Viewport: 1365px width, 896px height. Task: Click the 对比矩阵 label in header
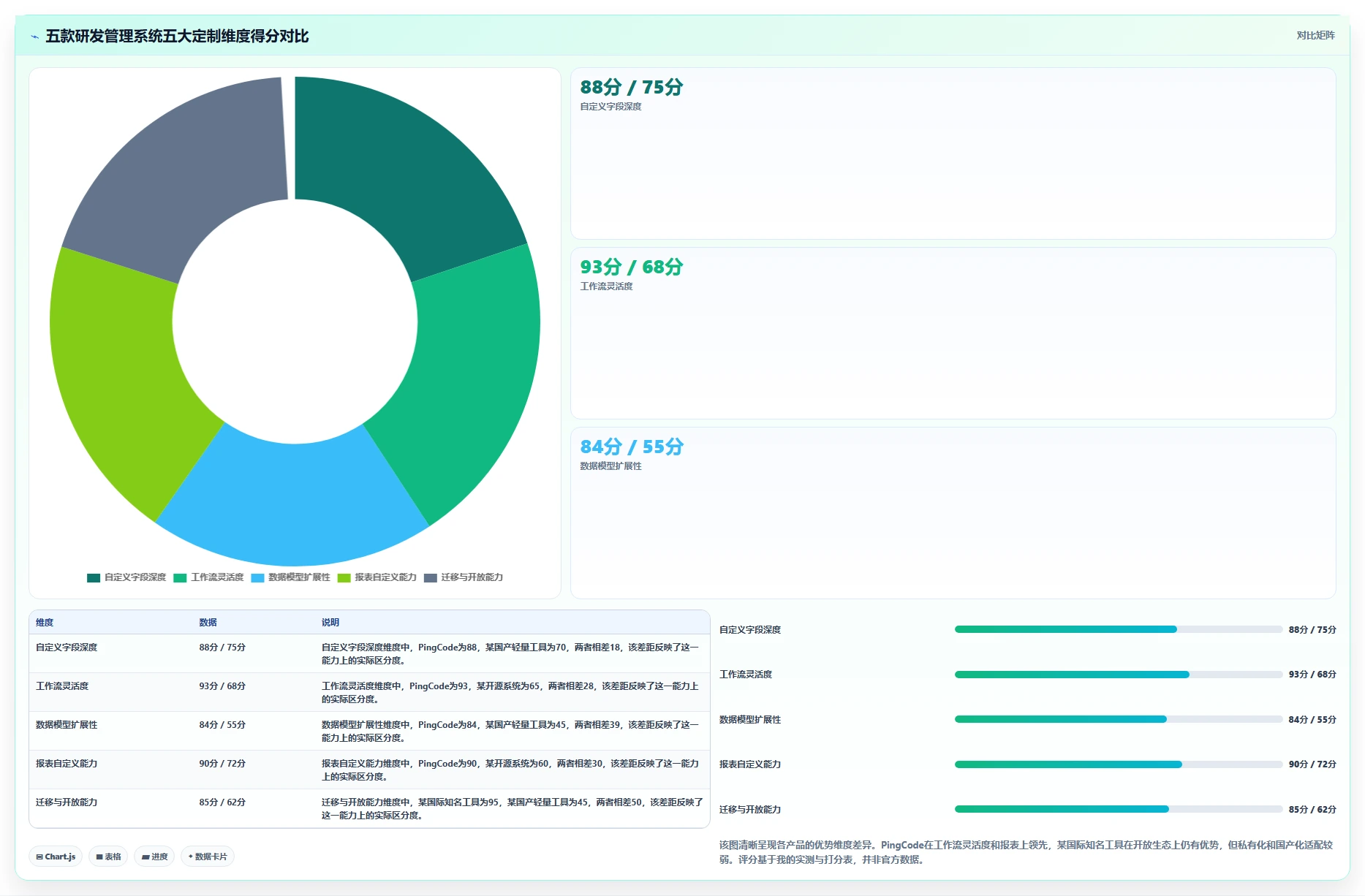tap(1315, 35)
